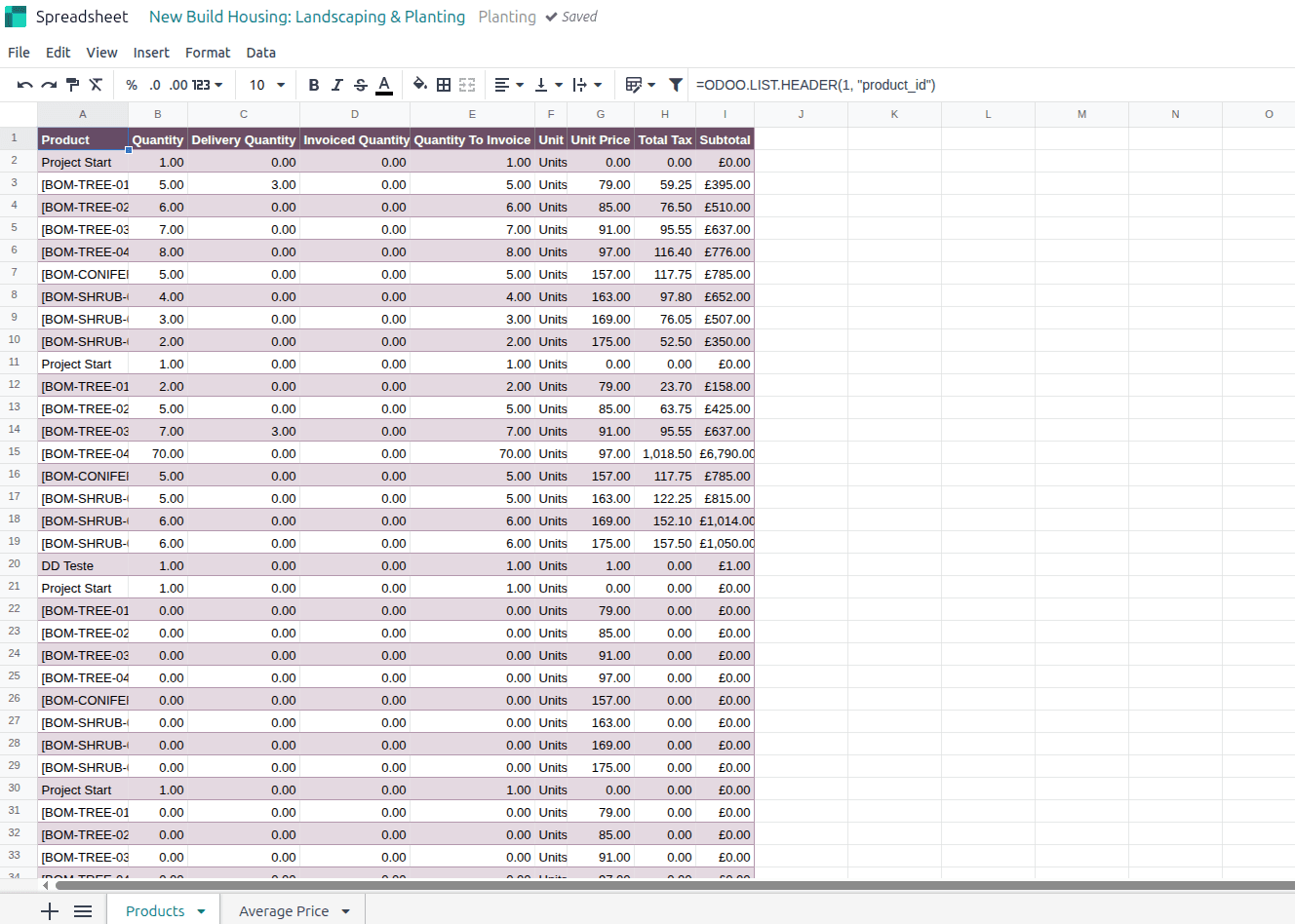Open the Insert menu

tap(151, 53)
